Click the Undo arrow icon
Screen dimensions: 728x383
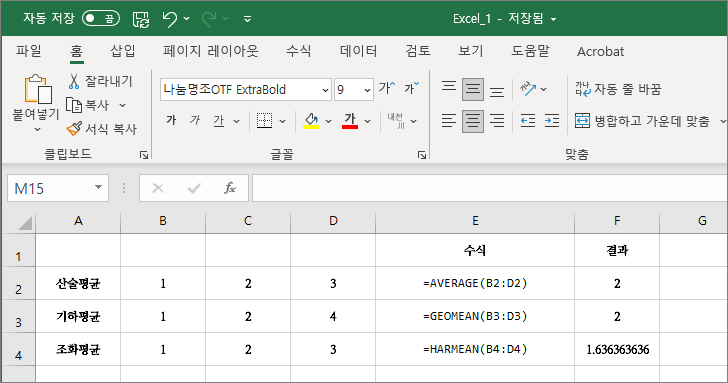point(169,19)
